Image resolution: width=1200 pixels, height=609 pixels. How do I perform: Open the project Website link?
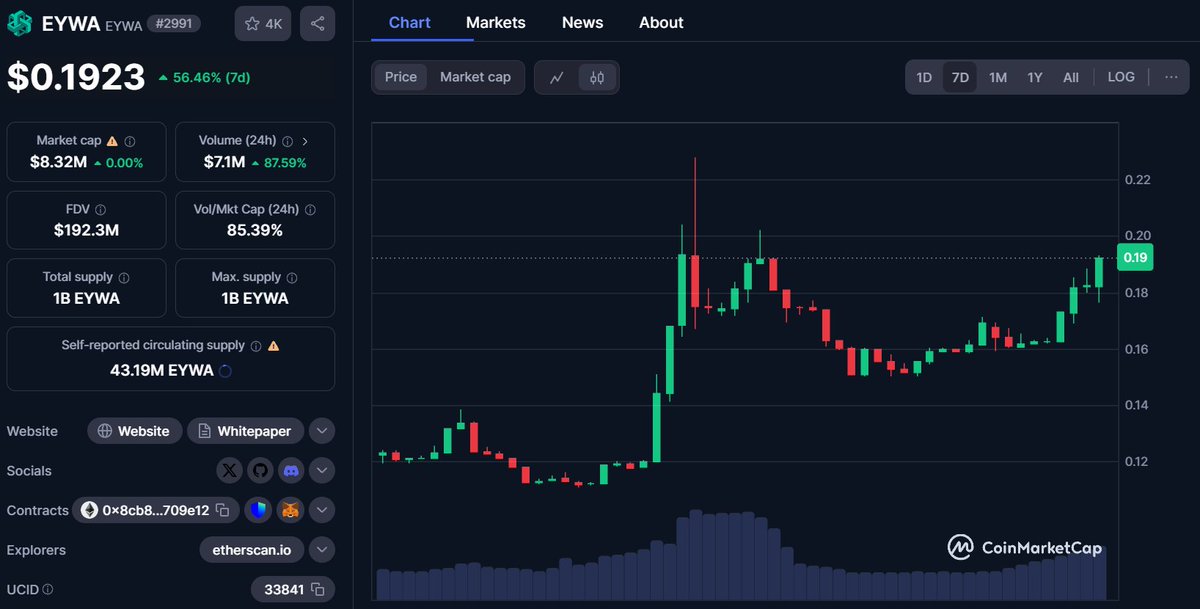[135, 431]
